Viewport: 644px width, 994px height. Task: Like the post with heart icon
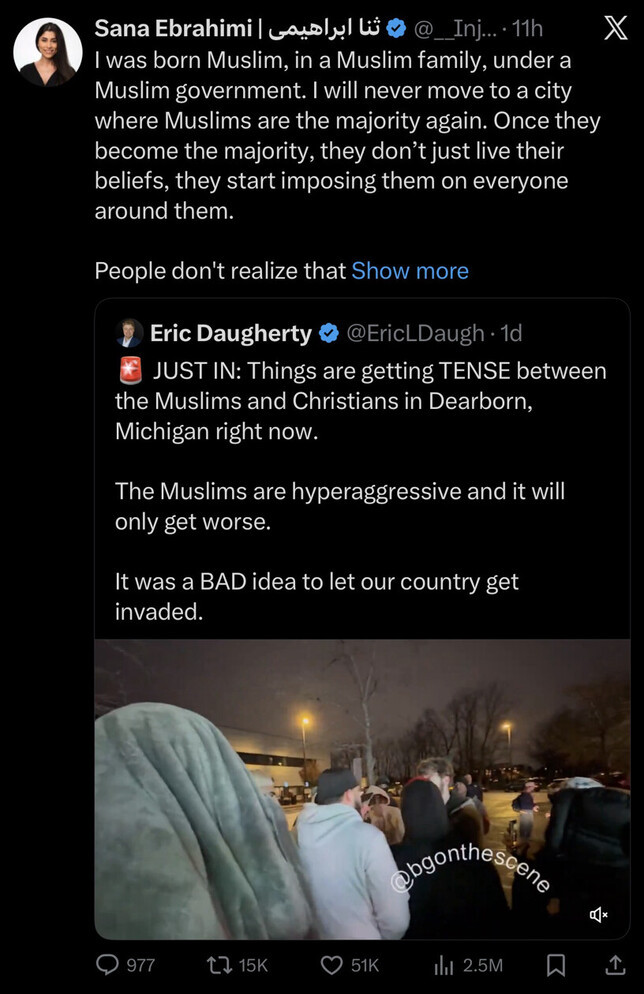pyautogui.click(x=332, y=964)
